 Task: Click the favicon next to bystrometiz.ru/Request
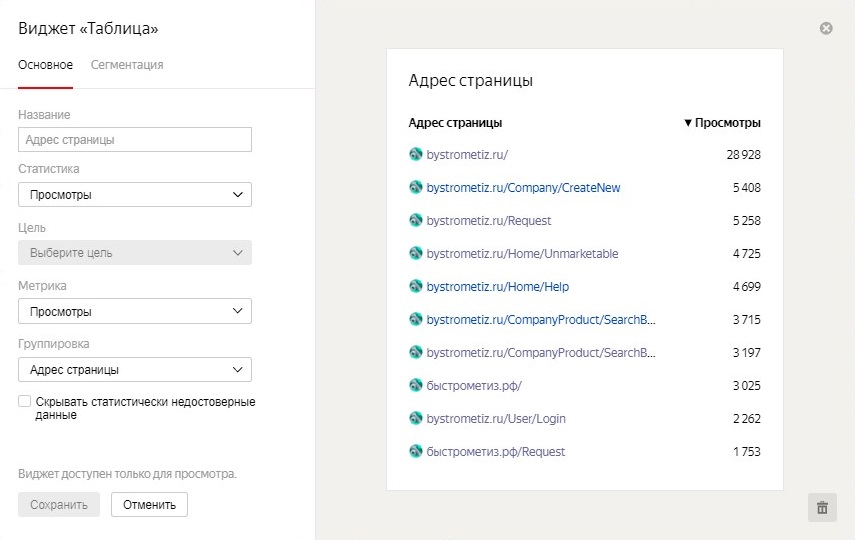click(x=416, y=220)
